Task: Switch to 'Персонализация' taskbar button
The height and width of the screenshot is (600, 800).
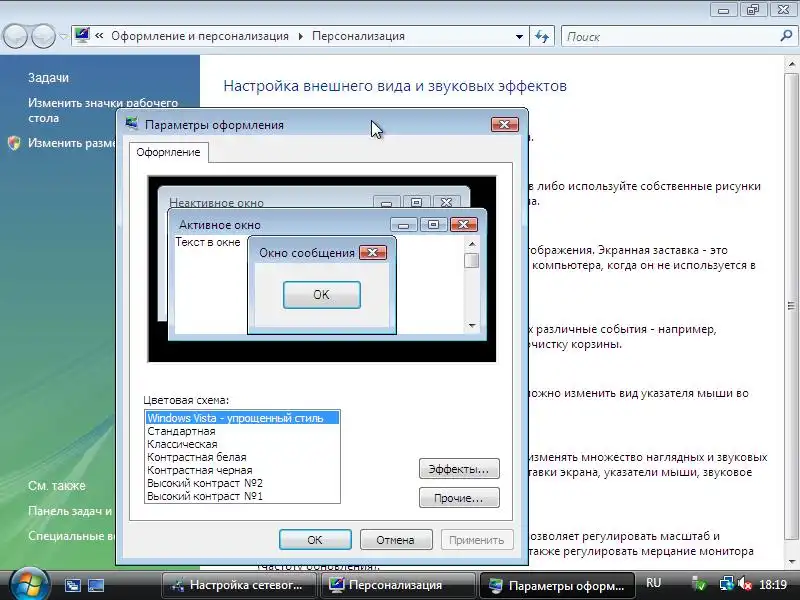Action: click(398, 585)
